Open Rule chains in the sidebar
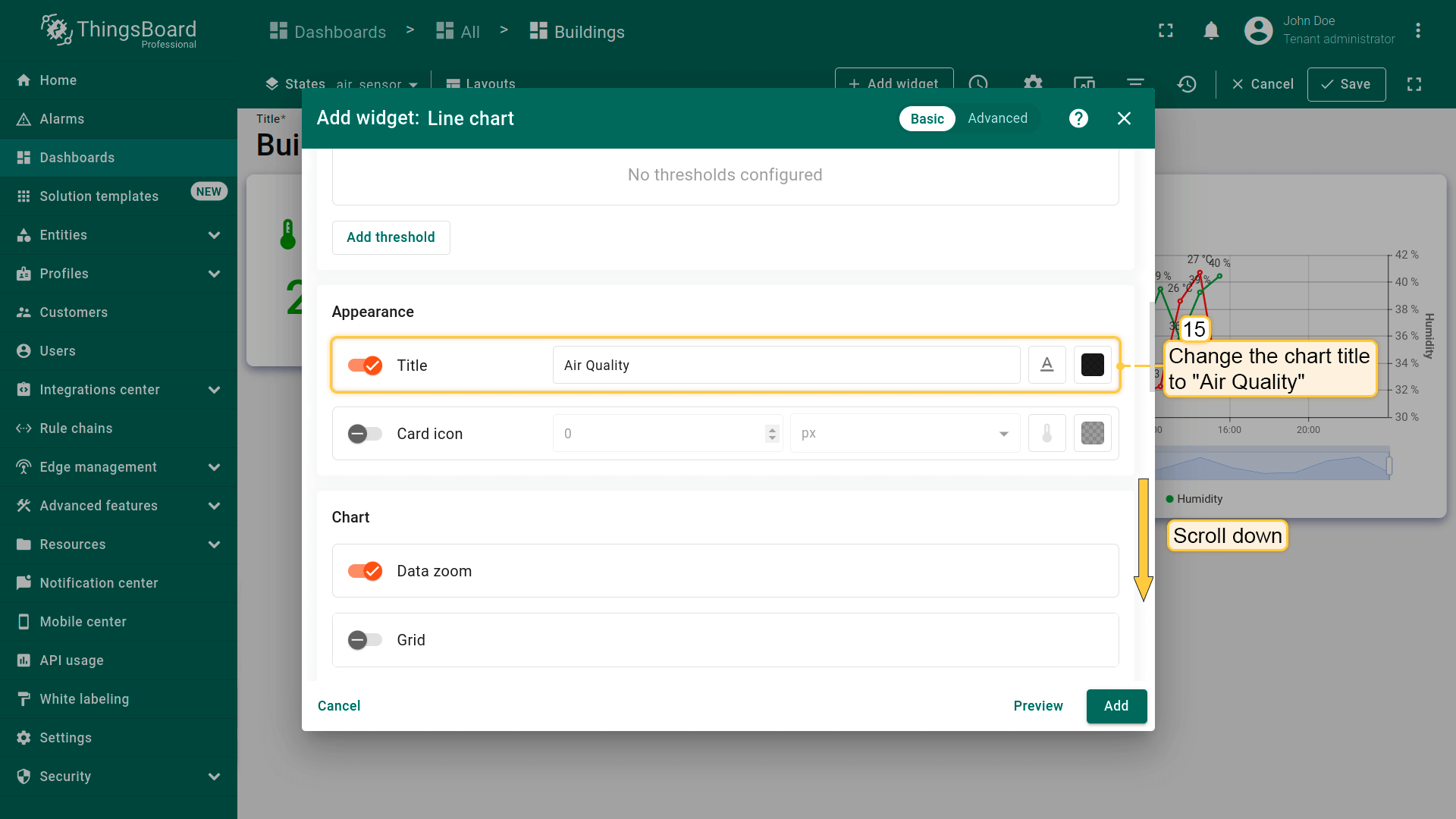This screenshot has width=1456, height=819. (x=76, y=428)
